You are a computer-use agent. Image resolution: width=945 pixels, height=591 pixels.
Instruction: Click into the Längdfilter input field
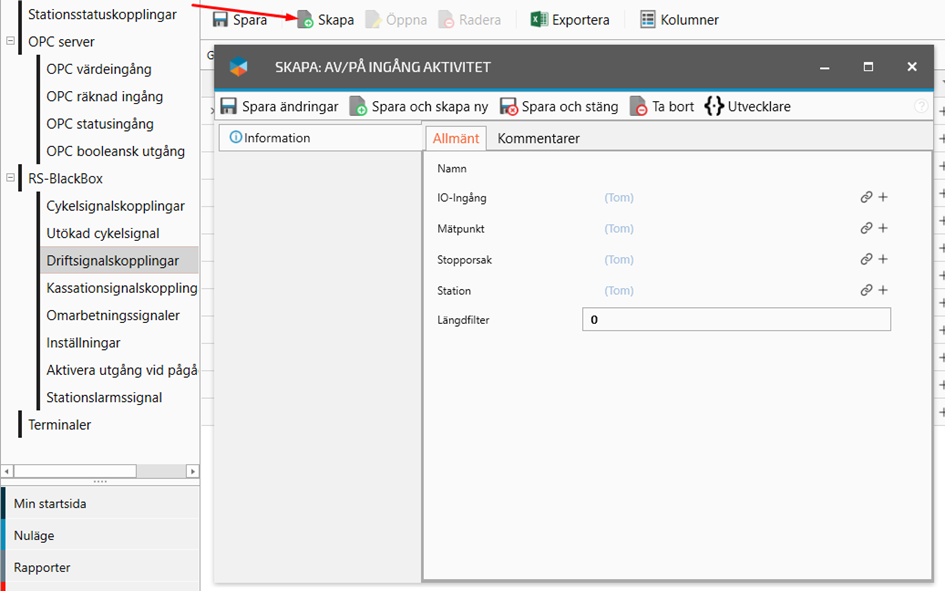click(736, 320)
